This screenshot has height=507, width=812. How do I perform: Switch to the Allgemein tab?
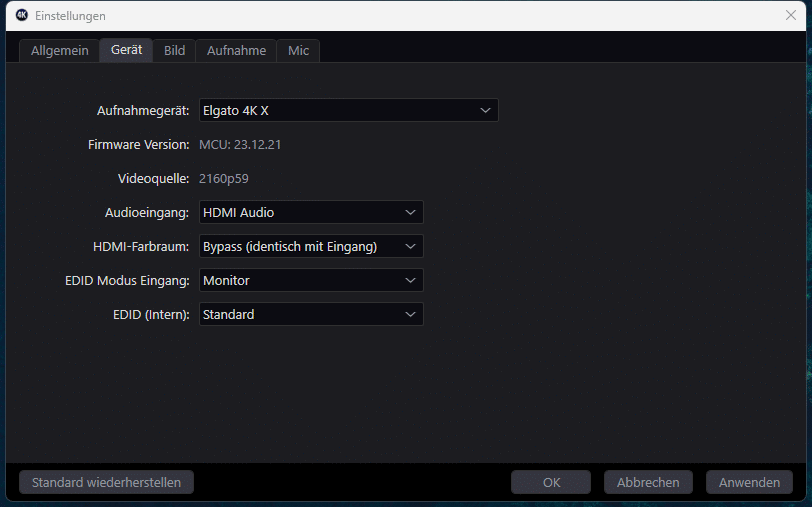(x=59, y=50)
